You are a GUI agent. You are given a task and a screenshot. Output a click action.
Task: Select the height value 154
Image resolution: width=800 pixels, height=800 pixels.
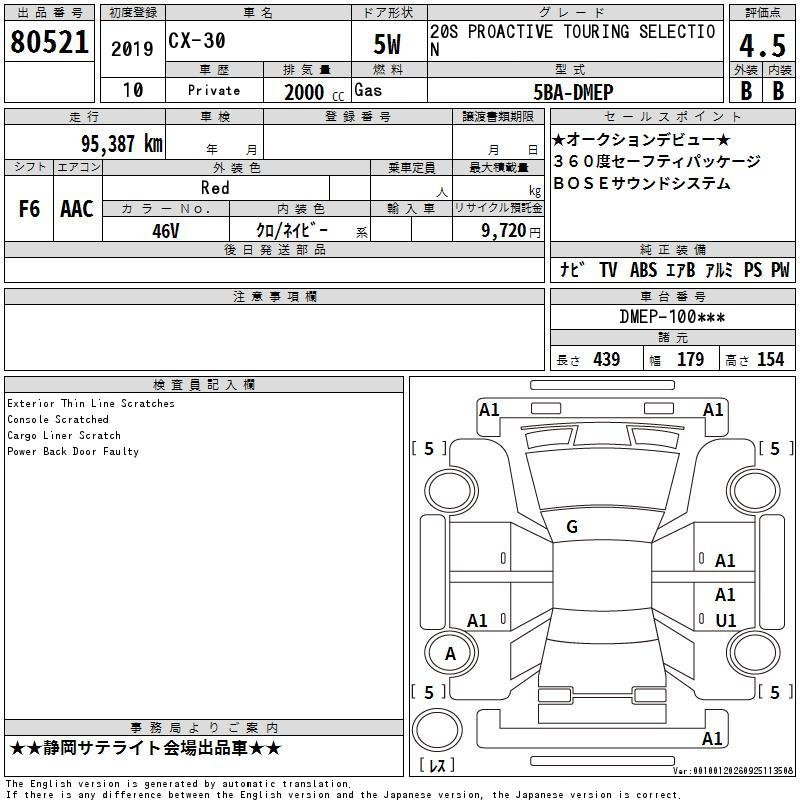click(770, 360)
